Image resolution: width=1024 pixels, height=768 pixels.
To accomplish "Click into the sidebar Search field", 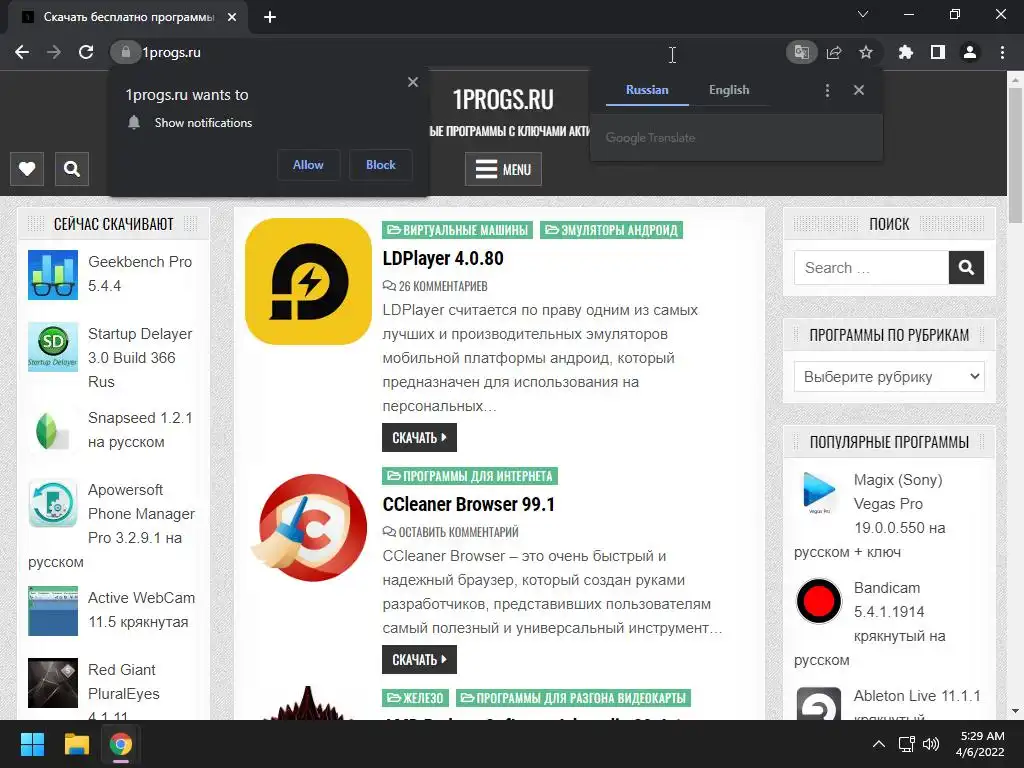I will coord(871,268).
